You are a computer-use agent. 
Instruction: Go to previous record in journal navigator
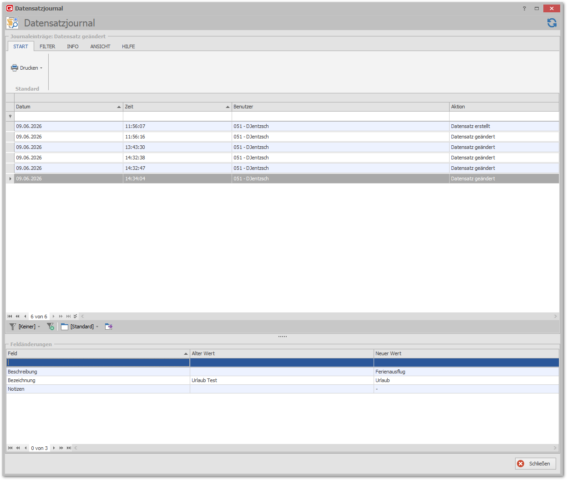[25, 316]
